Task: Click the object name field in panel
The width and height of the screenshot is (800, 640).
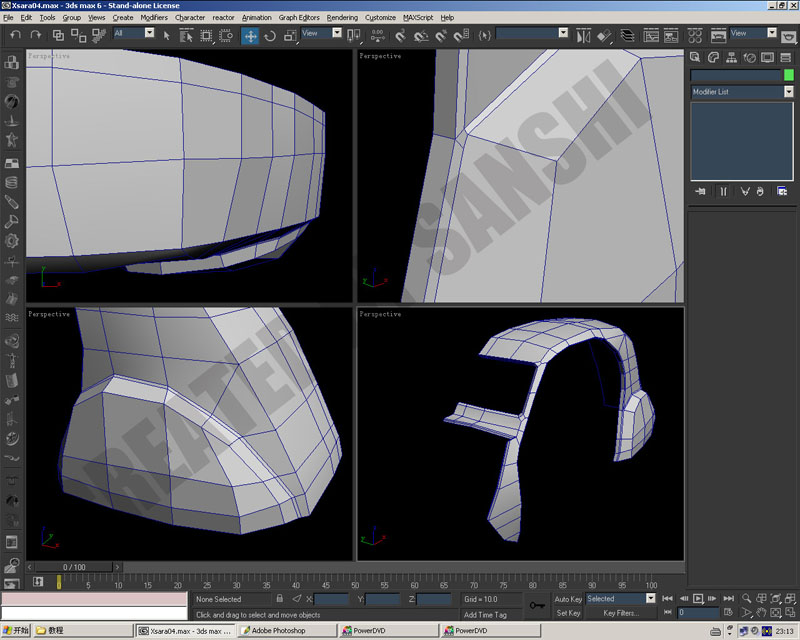Action: pyautogui.click(x=736, y=75)
